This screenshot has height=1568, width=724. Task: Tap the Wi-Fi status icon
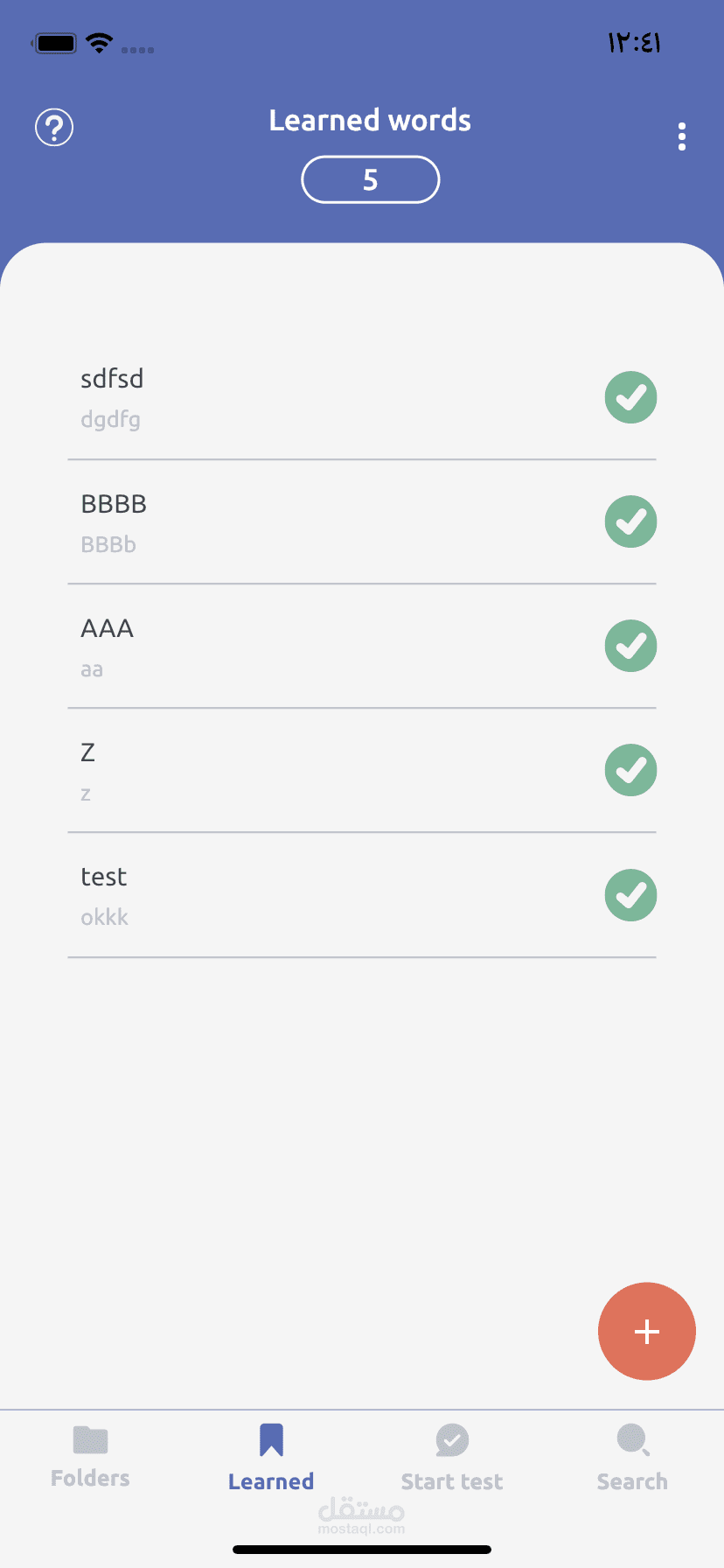coord(100,43)
